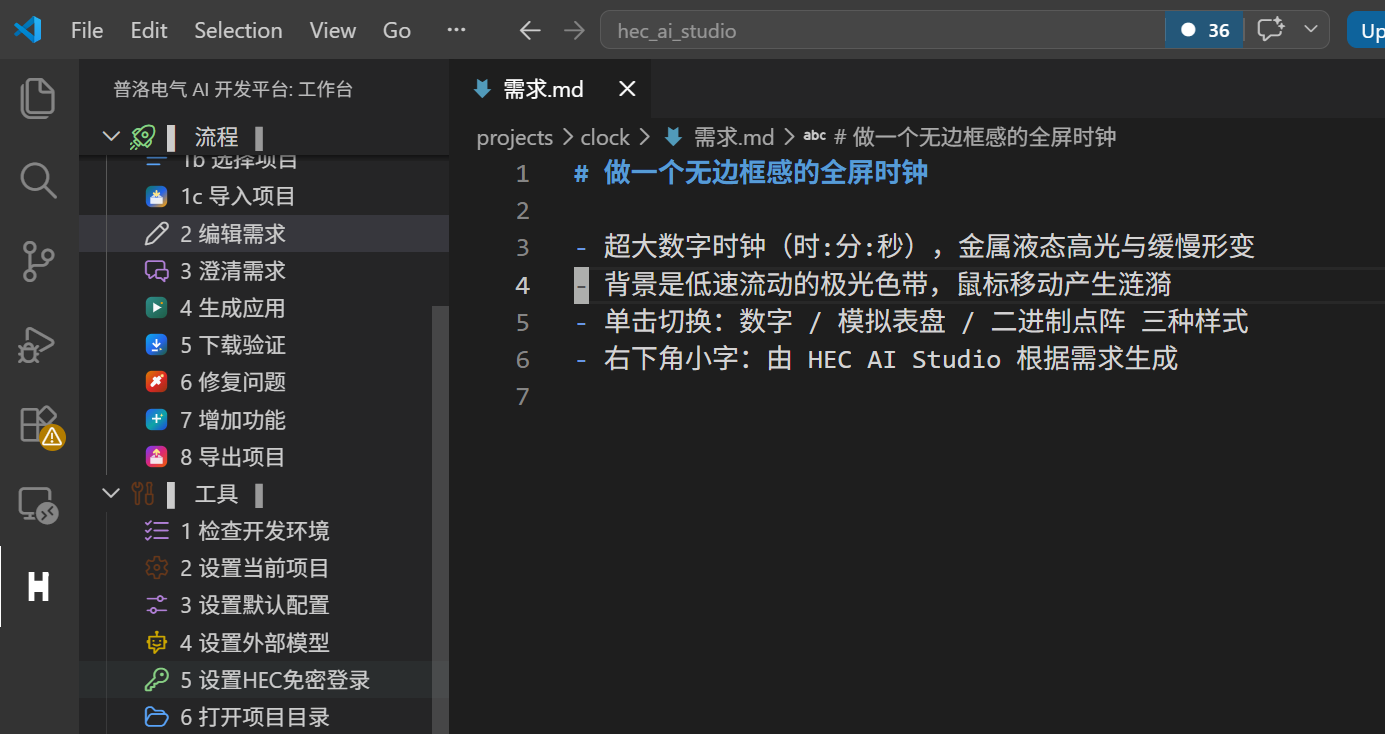The image size is (1385, 734).
Task: Click the folder icon for 打开项目目录
Action: tap(156, 717)
